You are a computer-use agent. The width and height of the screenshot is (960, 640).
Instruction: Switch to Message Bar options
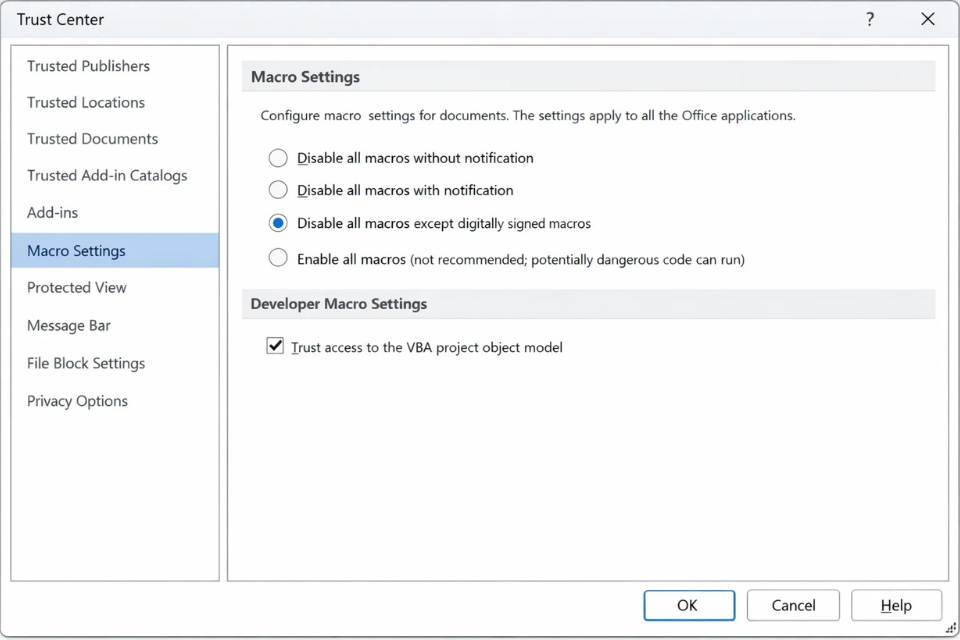tap(69, 325)
